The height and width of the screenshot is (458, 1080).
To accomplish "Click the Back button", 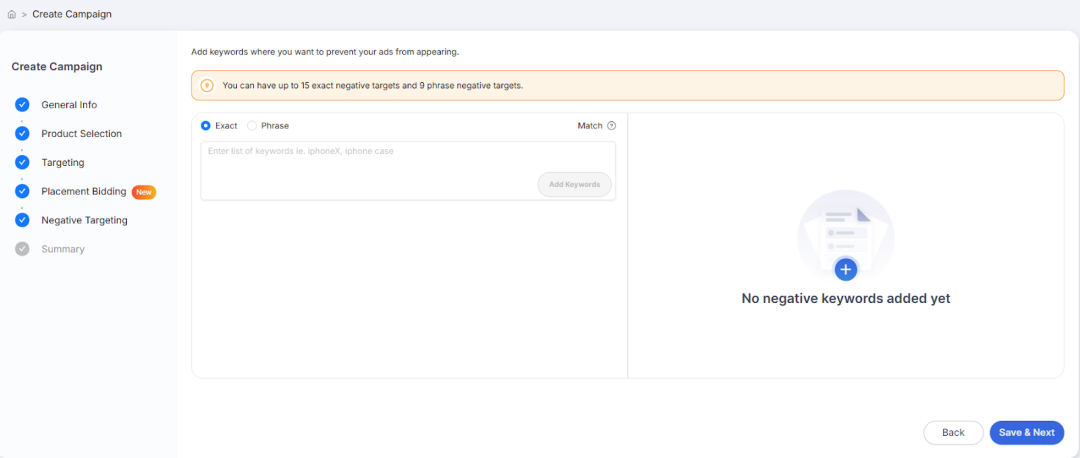I will pyautogui.click(x=953, y=433).
